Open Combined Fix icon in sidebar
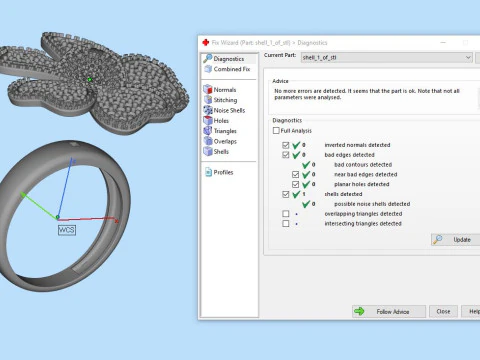Image resolution: width=480 pixels, height=360 pixels. click(x=208, y=69)
